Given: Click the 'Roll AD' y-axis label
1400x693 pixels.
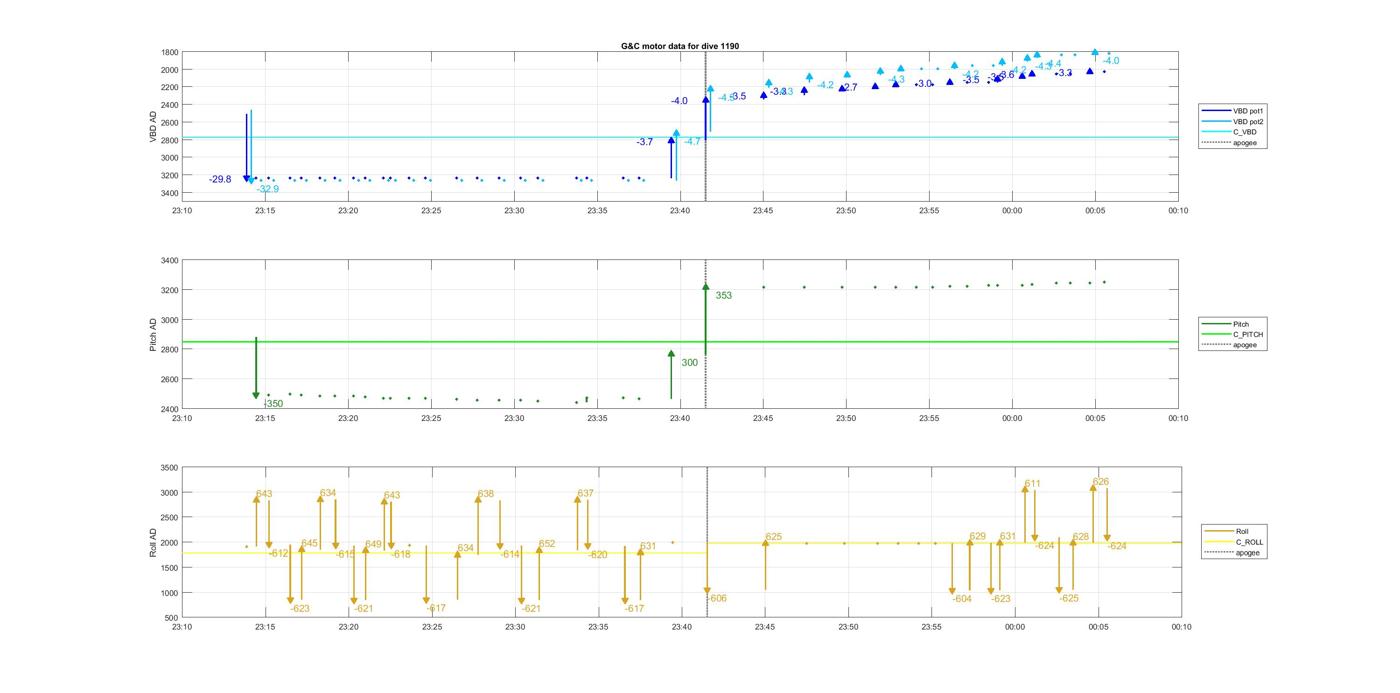Looking at the screenshot, I should (153, 543).
